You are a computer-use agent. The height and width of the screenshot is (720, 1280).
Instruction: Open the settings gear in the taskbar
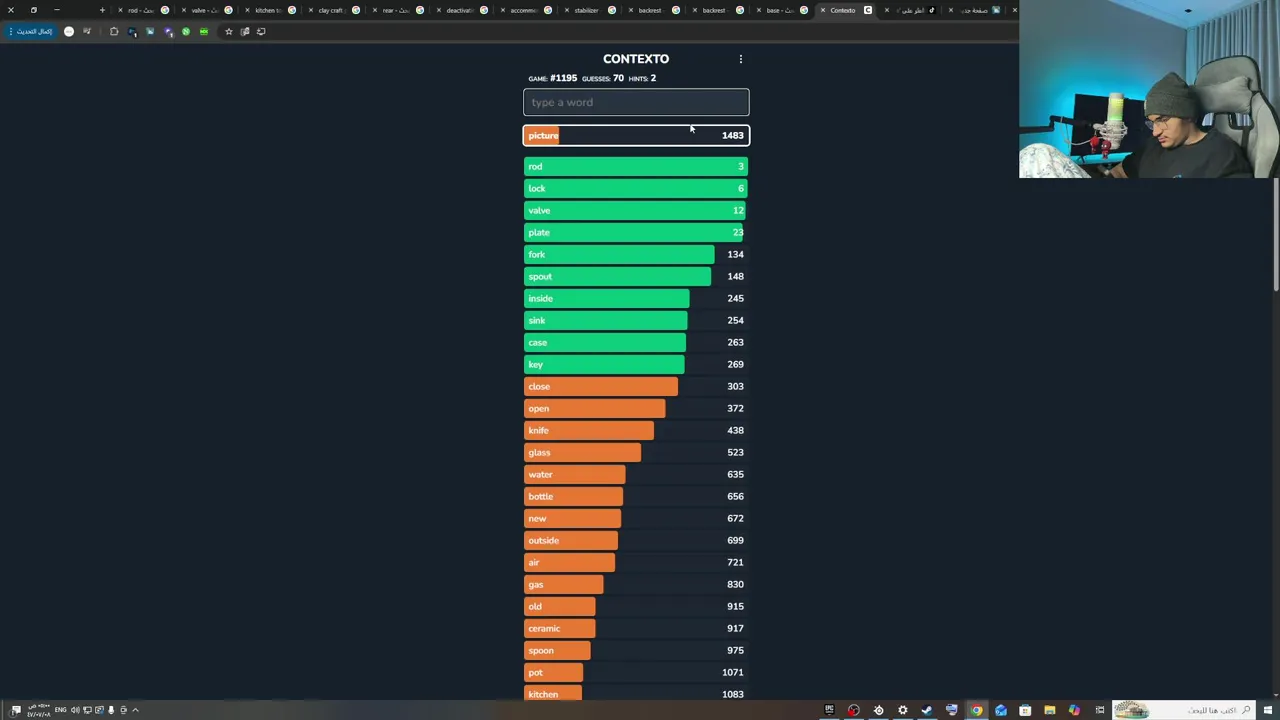coord(903,710)
